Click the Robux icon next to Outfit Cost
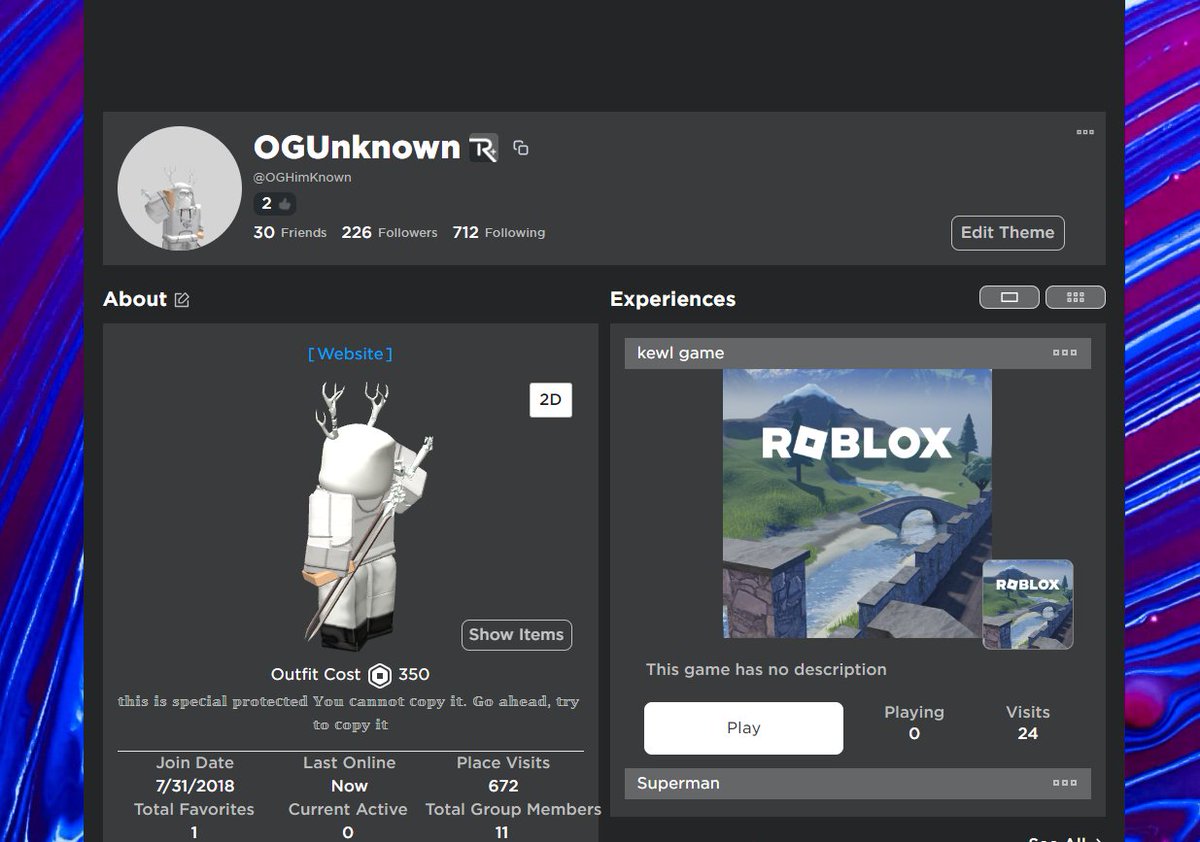The image size is (1200, 842). [x=380, y=675]
